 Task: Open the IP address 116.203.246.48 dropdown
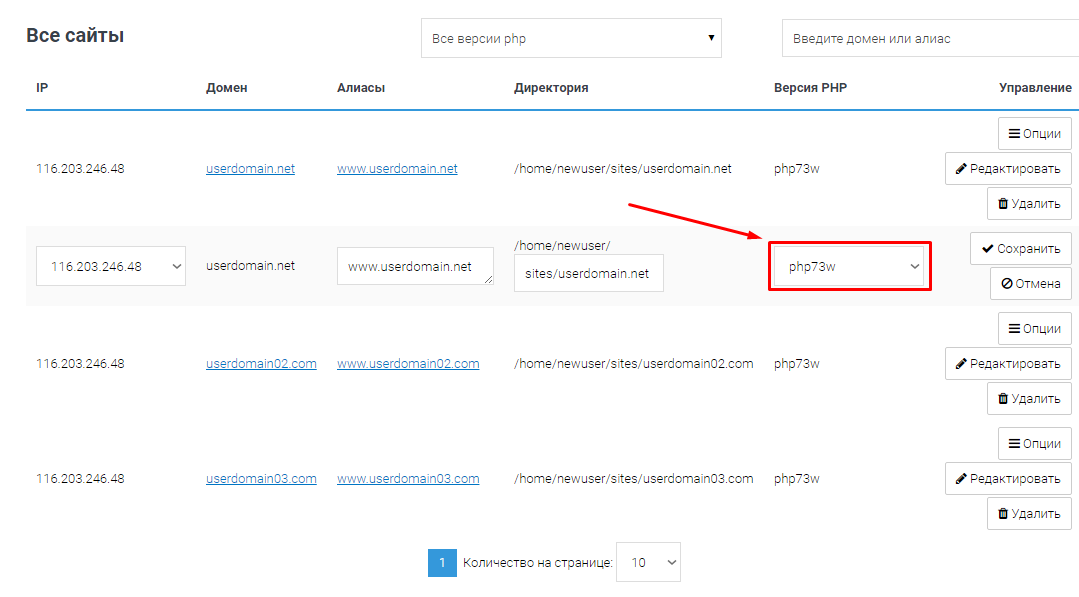point(111,267)
